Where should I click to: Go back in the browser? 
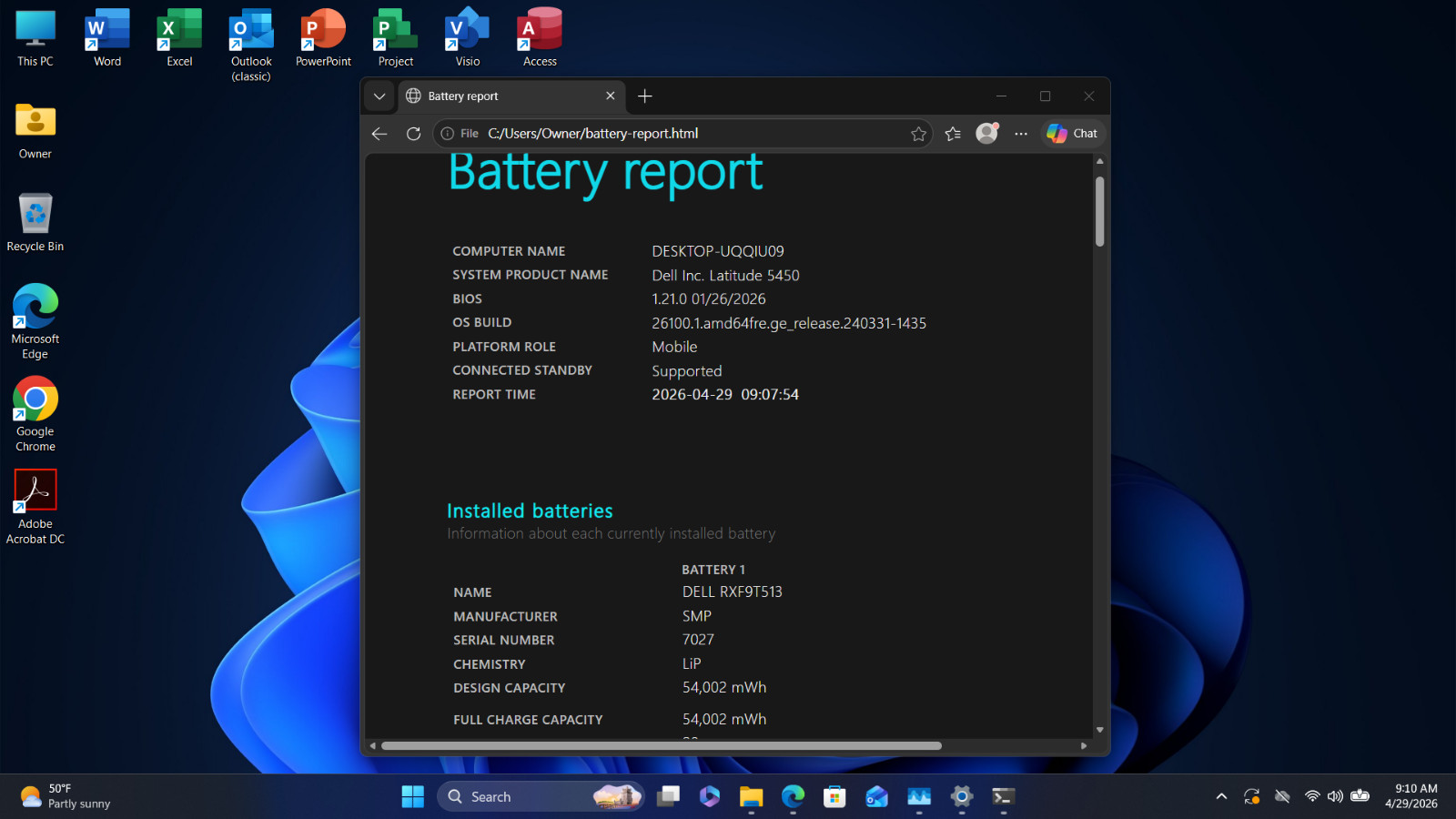[x=379, y=134]
